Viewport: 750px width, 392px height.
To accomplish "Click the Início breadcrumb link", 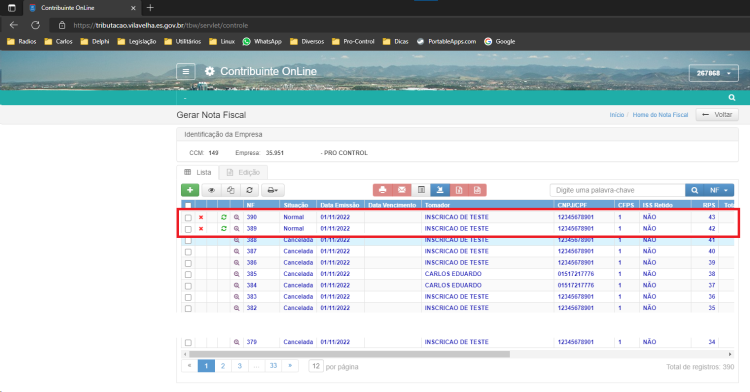I will (617, 115).
